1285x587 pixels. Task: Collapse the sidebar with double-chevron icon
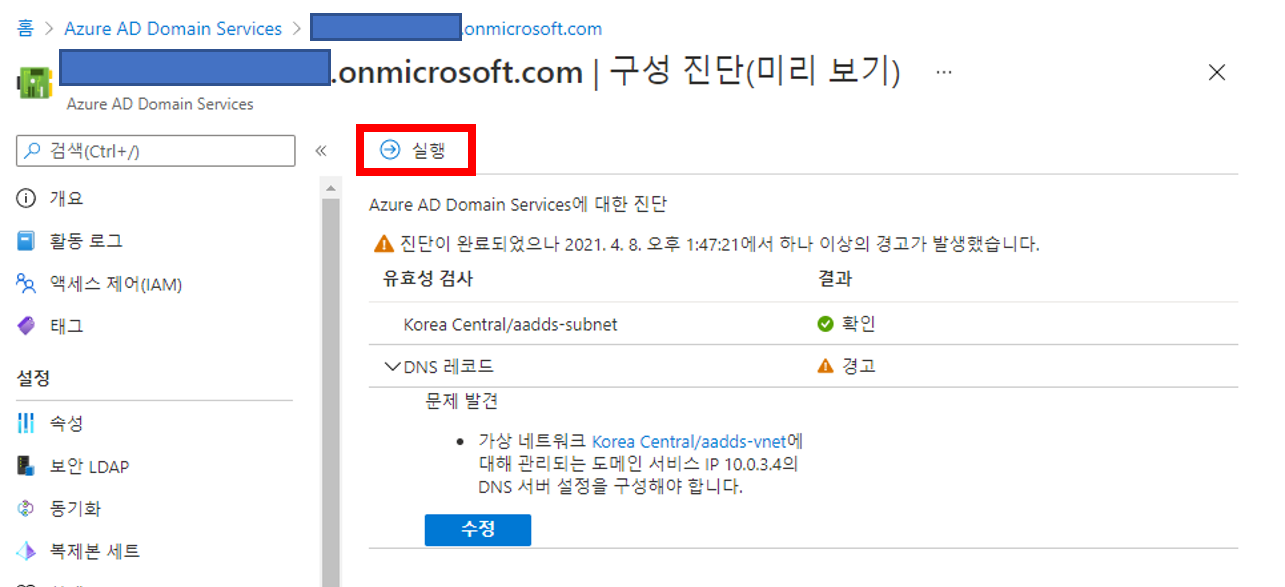tap(321, 151)
